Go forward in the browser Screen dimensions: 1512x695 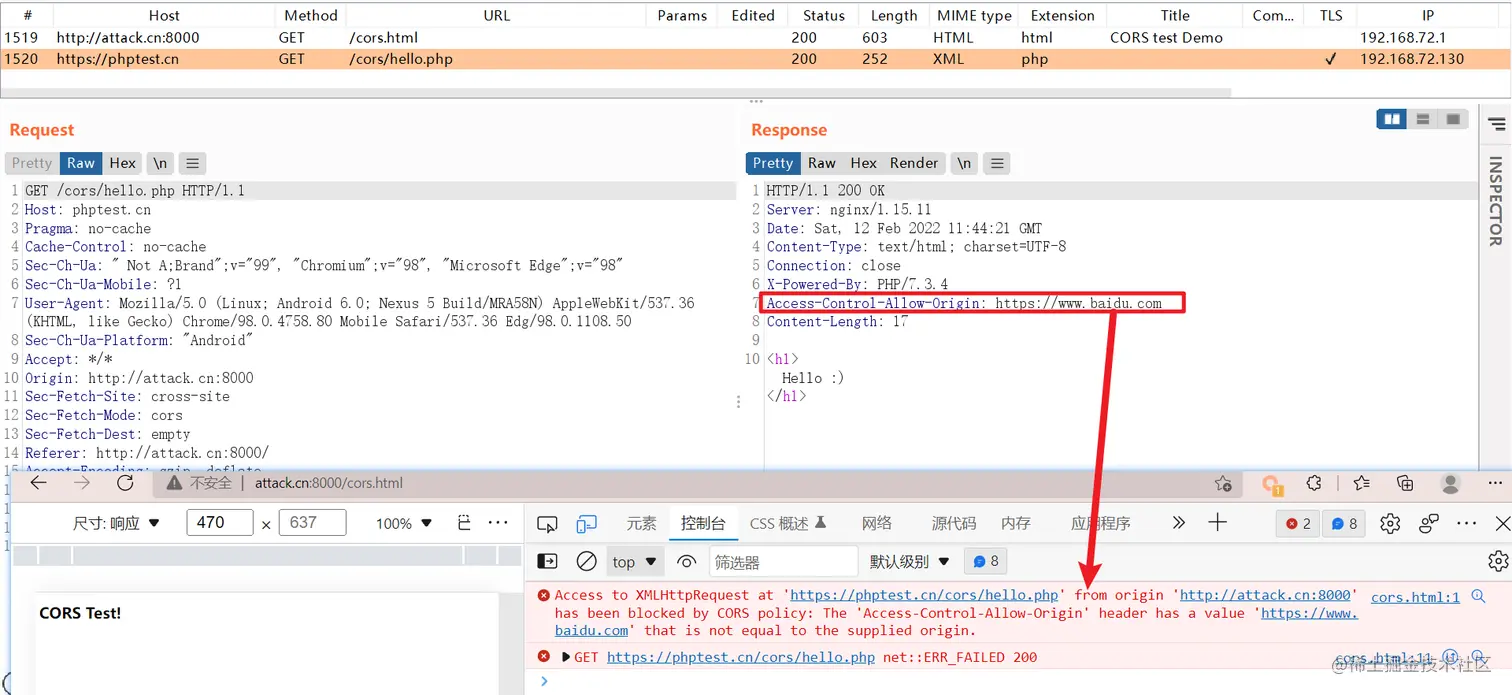tap(82, 483)
